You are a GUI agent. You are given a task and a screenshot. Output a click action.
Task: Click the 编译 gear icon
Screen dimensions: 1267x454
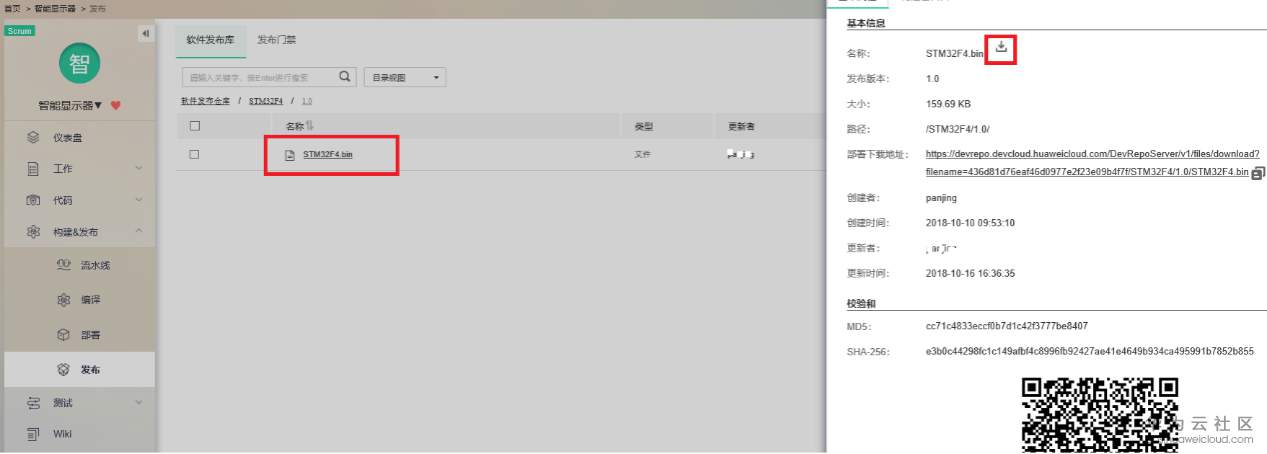(x=63, y=300)
